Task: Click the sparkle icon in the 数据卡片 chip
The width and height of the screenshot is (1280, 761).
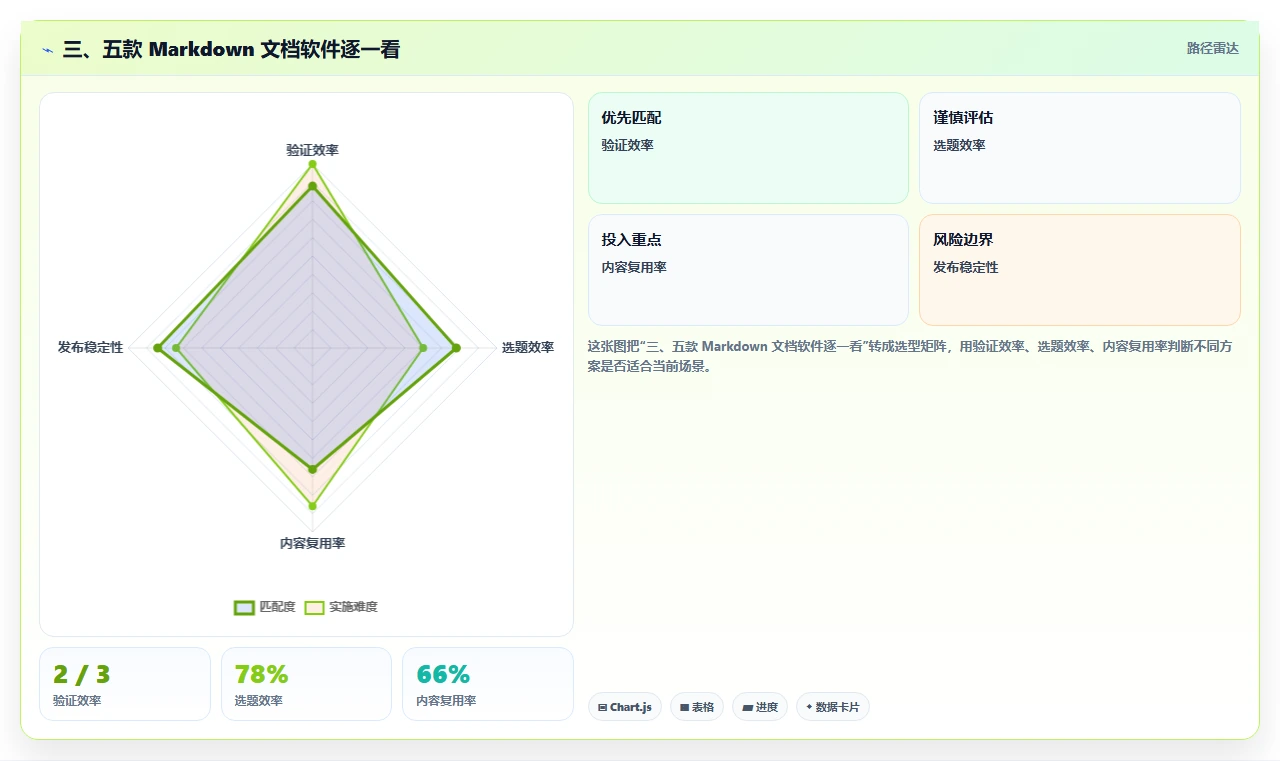Action: tap(809, 707)
